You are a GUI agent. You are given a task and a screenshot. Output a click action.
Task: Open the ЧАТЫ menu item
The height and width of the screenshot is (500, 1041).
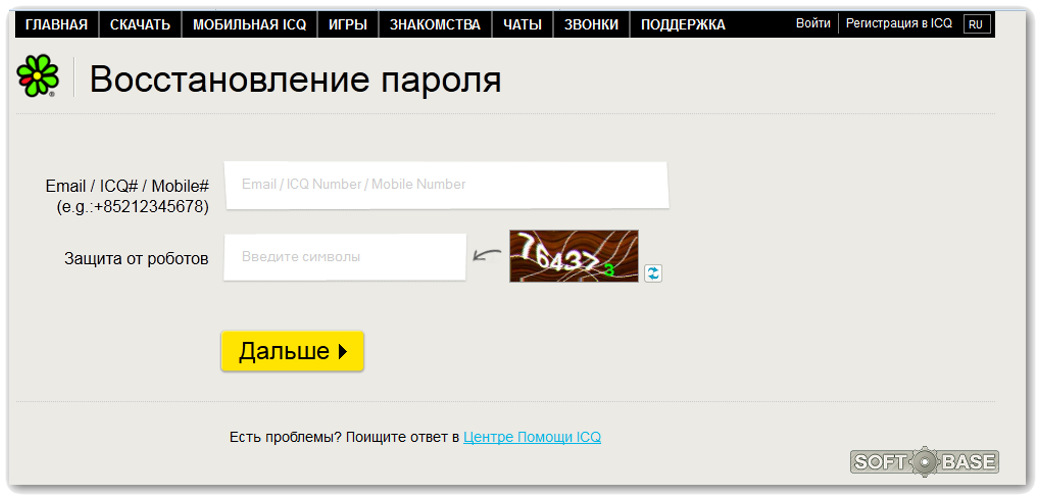[522, 25]
